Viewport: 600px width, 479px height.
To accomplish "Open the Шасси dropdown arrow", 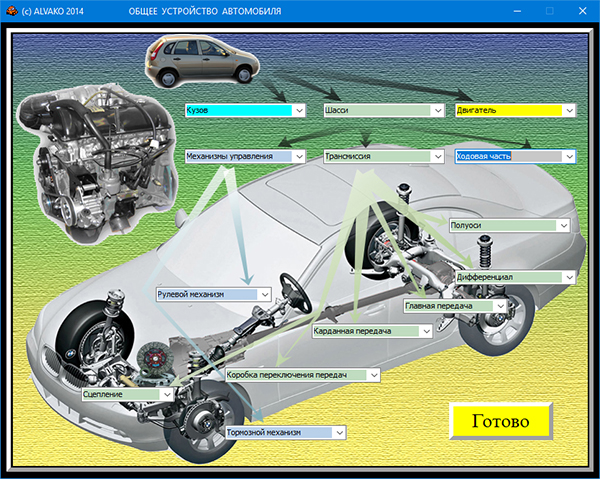I will coord(438,111).
